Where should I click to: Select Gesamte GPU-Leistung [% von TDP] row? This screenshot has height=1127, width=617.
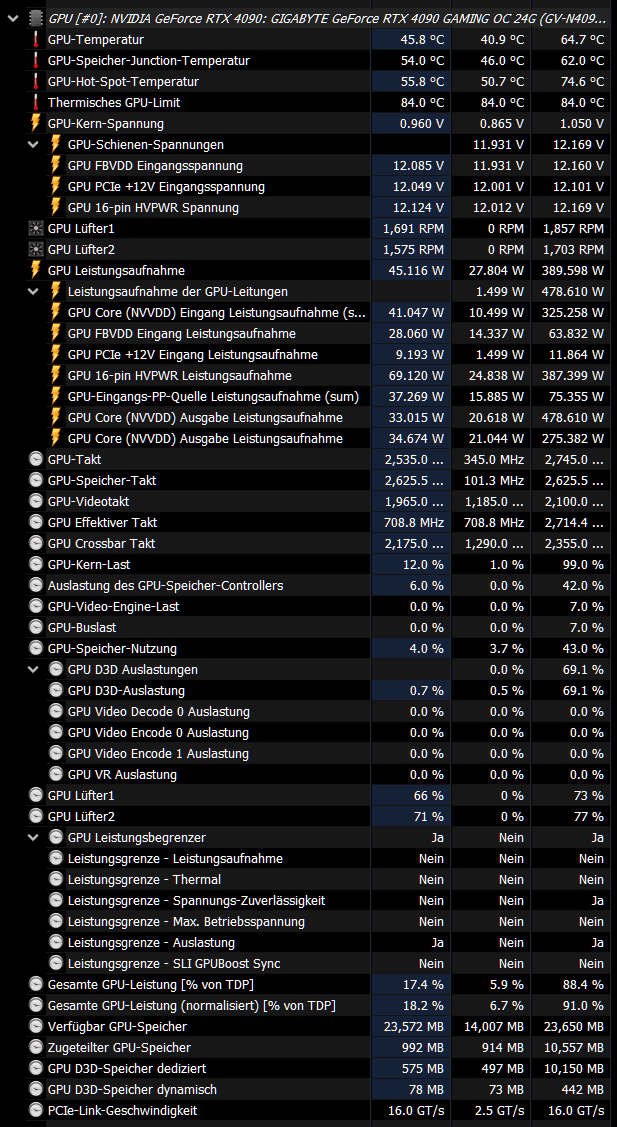pyautogui.click(x=150, y=984)
